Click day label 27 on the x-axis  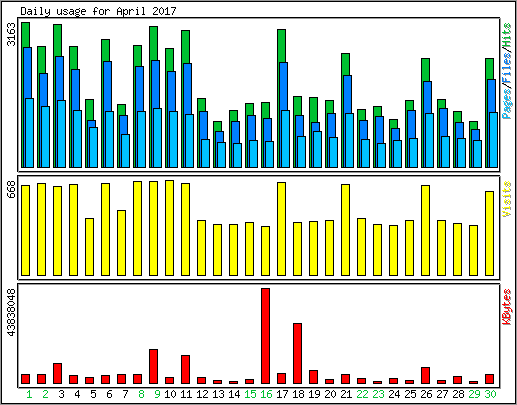click(x=442, y=394)
